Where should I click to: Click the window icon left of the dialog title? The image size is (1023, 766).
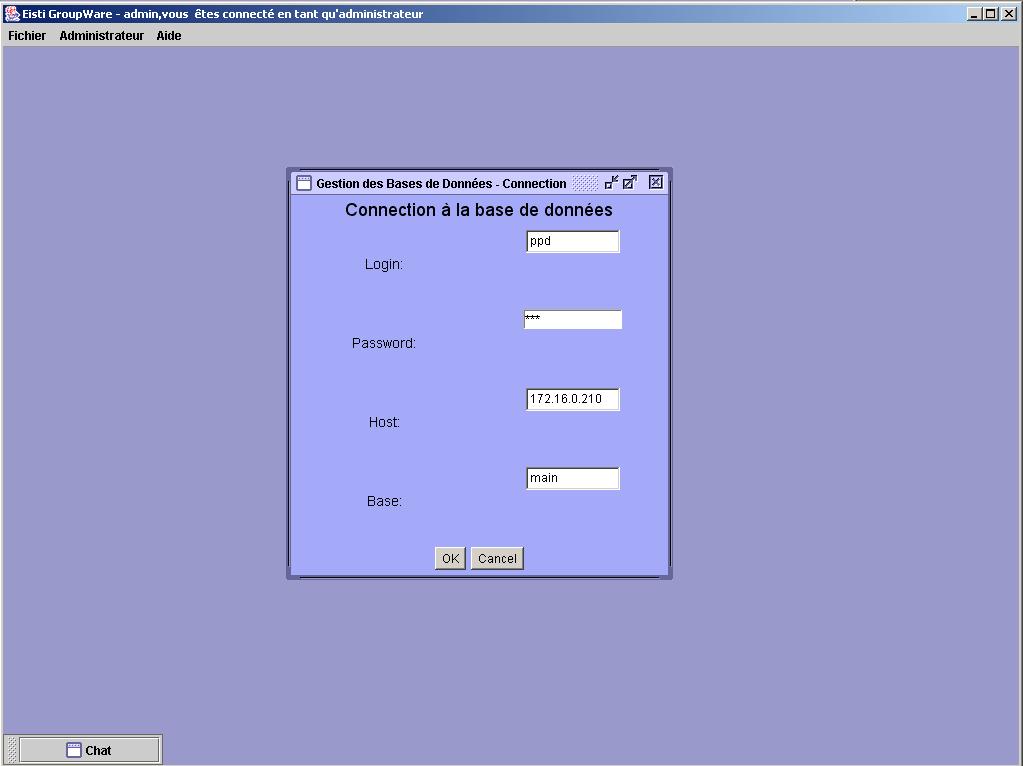pyautogui.click(x=304, y=183)
